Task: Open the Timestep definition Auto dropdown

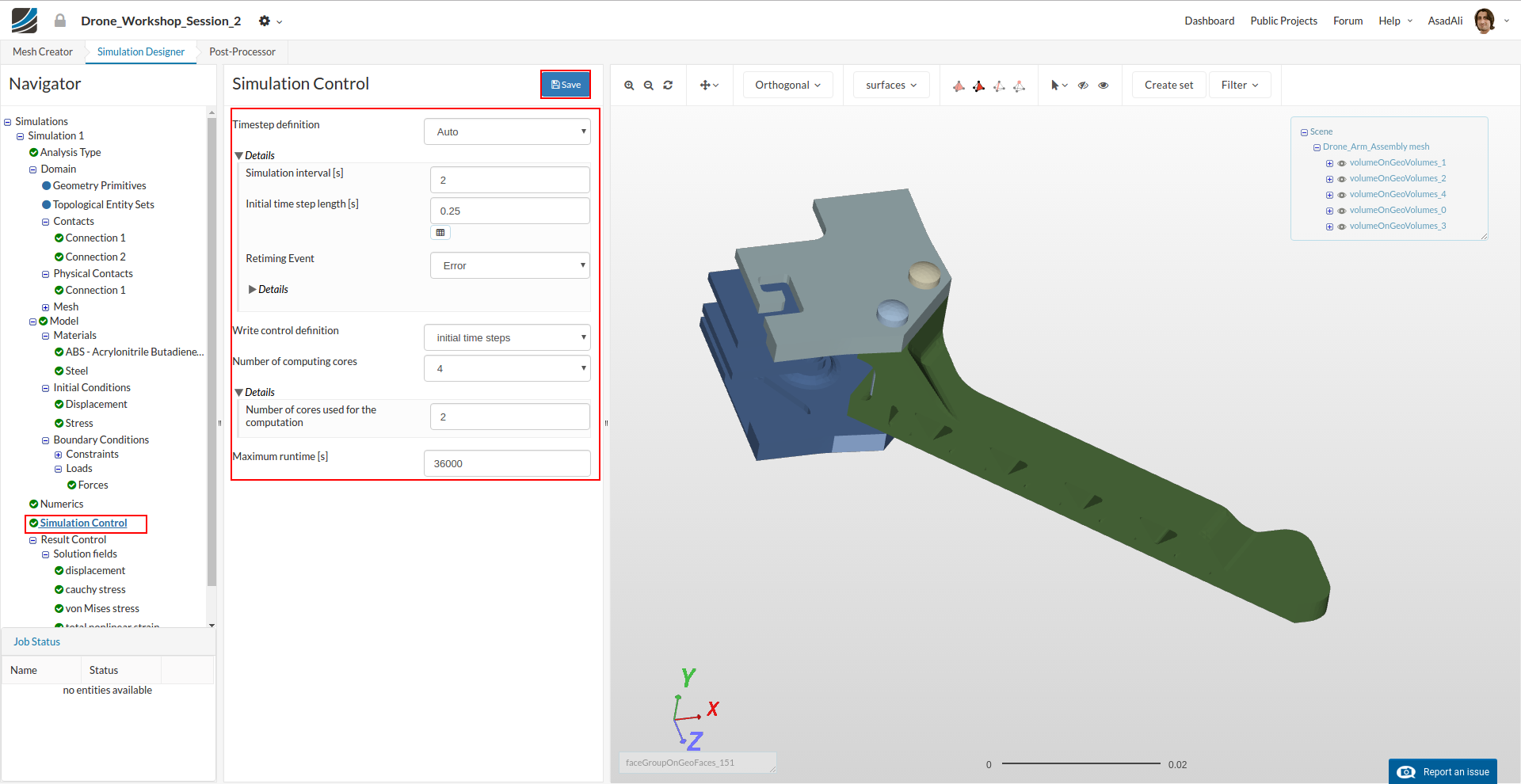Action: 507,131
